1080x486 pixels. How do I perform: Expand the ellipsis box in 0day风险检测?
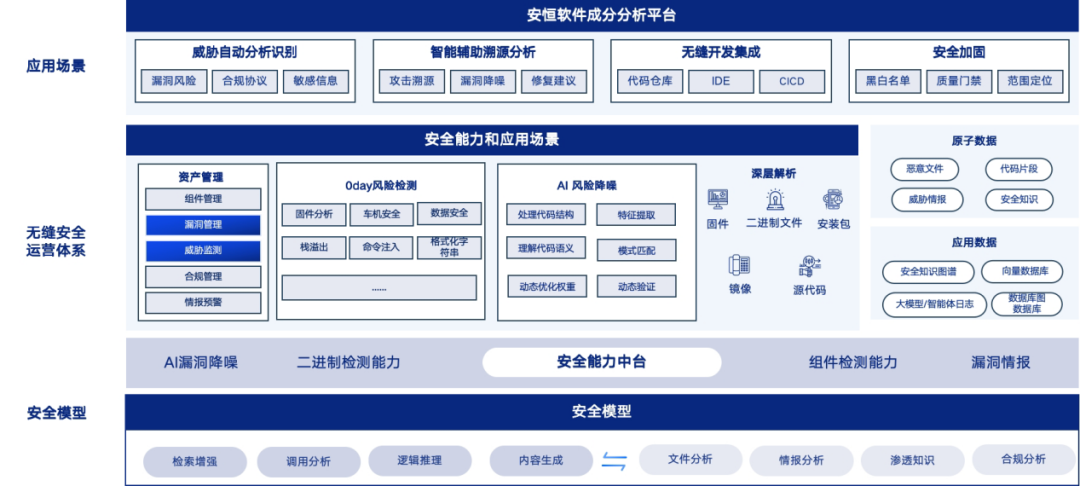click(x=379, y=288)
